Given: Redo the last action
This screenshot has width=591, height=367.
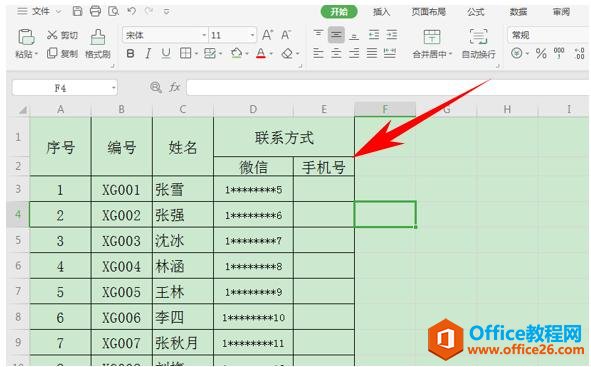Looking at the screenshot, I should point(149,11).
